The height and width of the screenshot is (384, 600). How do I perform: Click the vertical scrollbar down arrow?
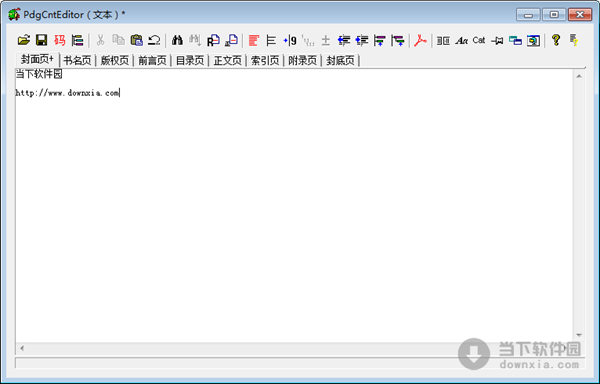coord(579,335)
